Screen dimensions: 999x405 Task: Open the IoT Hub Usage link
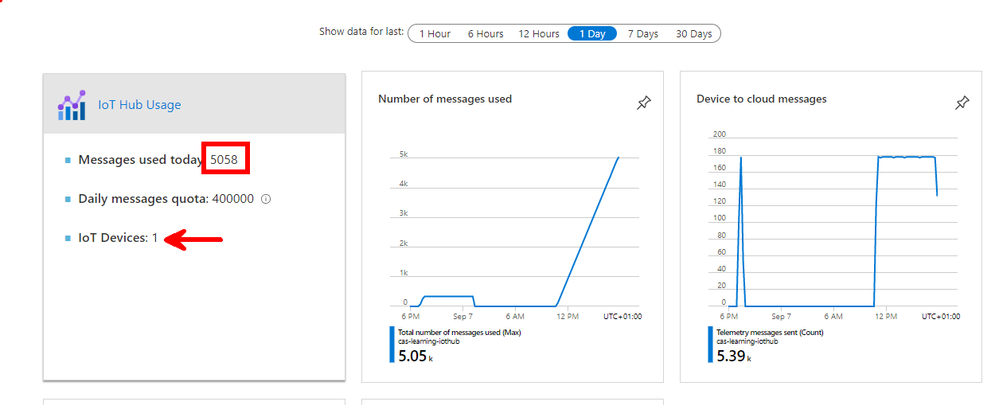click(x=139, y=105)
